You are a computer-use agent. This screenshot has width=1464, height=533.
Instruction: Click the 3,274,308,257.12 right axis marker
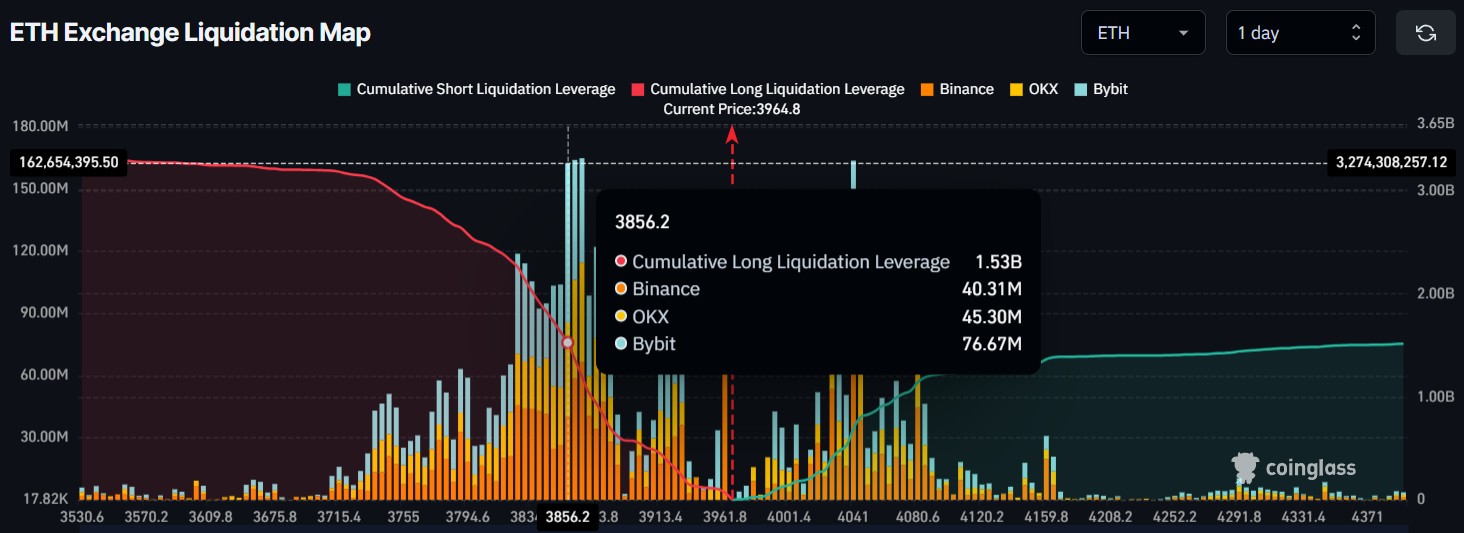(1391, 162)
